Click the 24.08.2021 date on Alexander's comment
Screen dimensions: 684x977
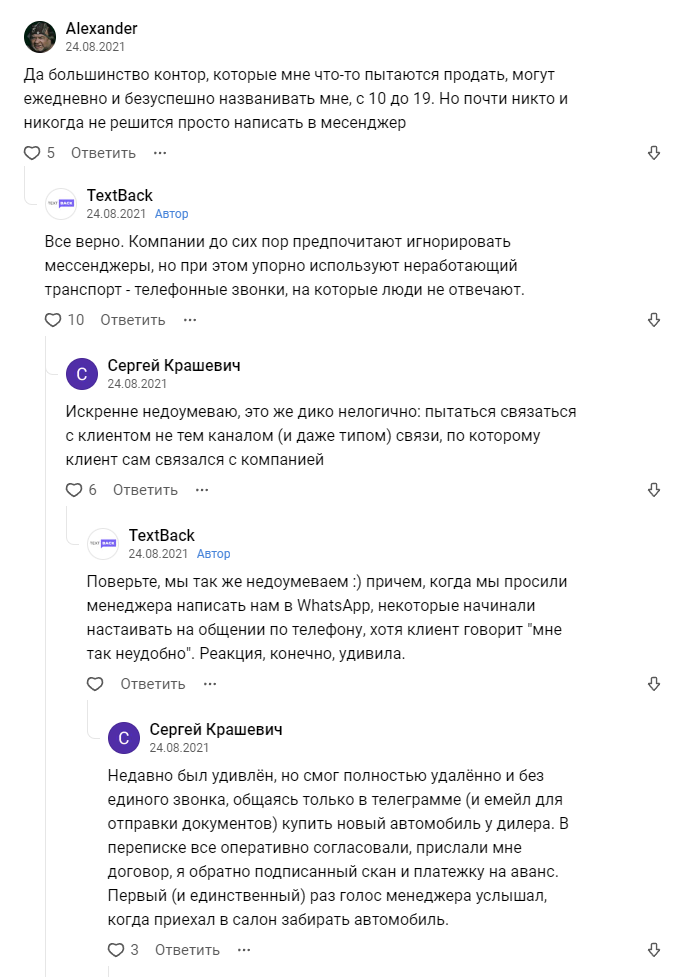pyautogui.click(x=95, y=46)
